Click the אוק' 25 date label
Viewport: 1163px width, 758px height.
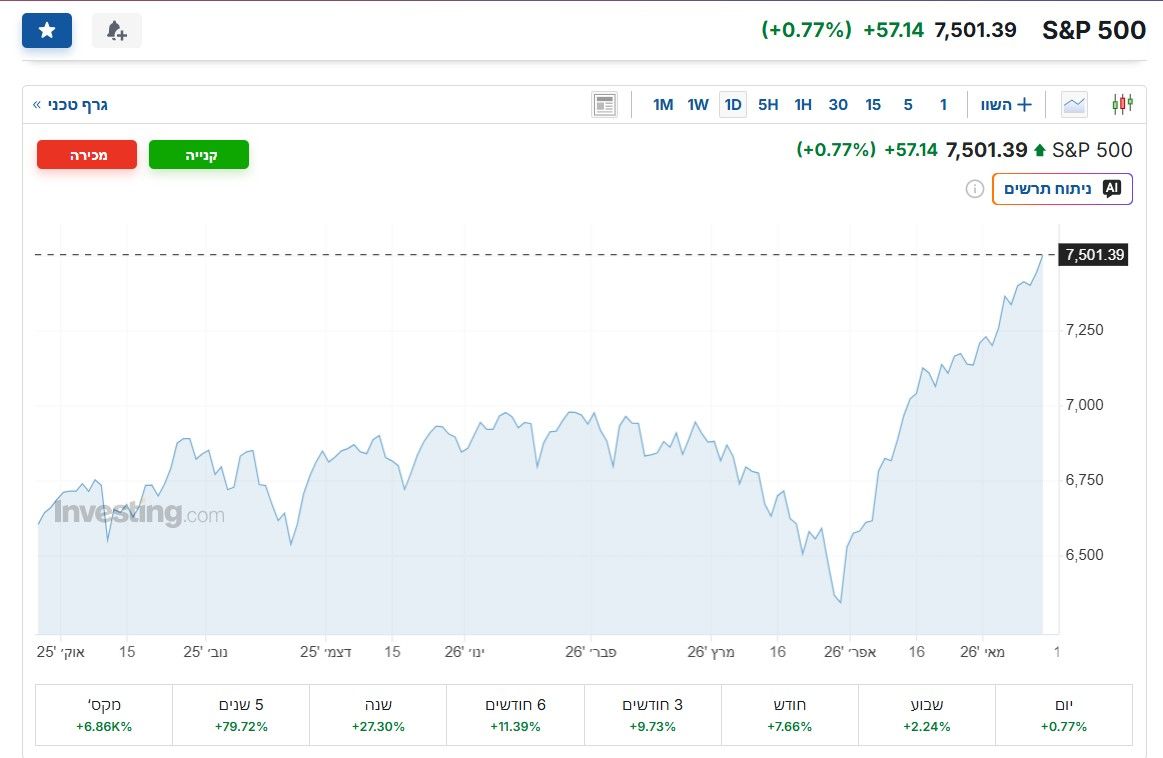(61, 652)
